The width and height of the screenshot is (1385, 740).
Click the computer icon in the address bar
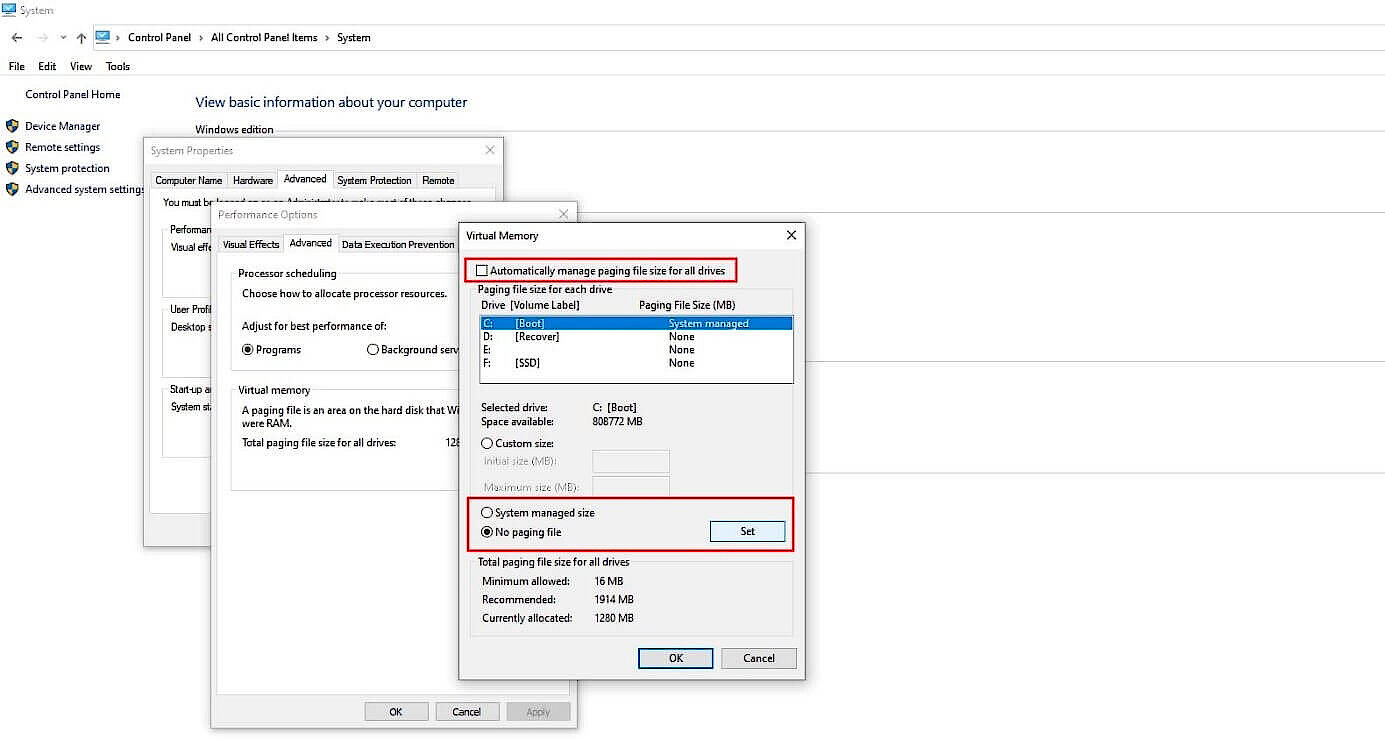(104, 36)
